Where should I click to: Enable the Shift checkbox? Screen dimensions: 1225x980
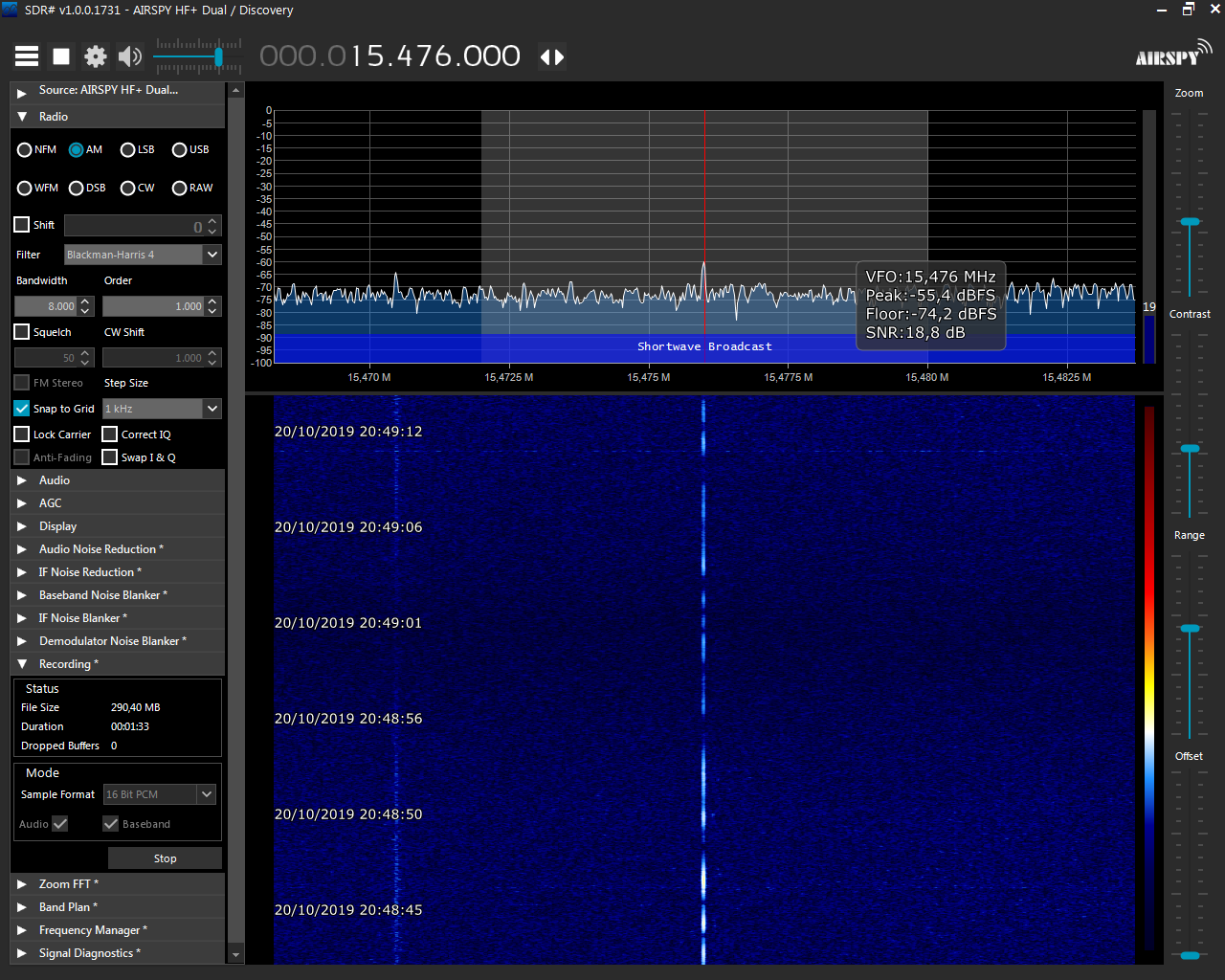(x=22, y=225)
